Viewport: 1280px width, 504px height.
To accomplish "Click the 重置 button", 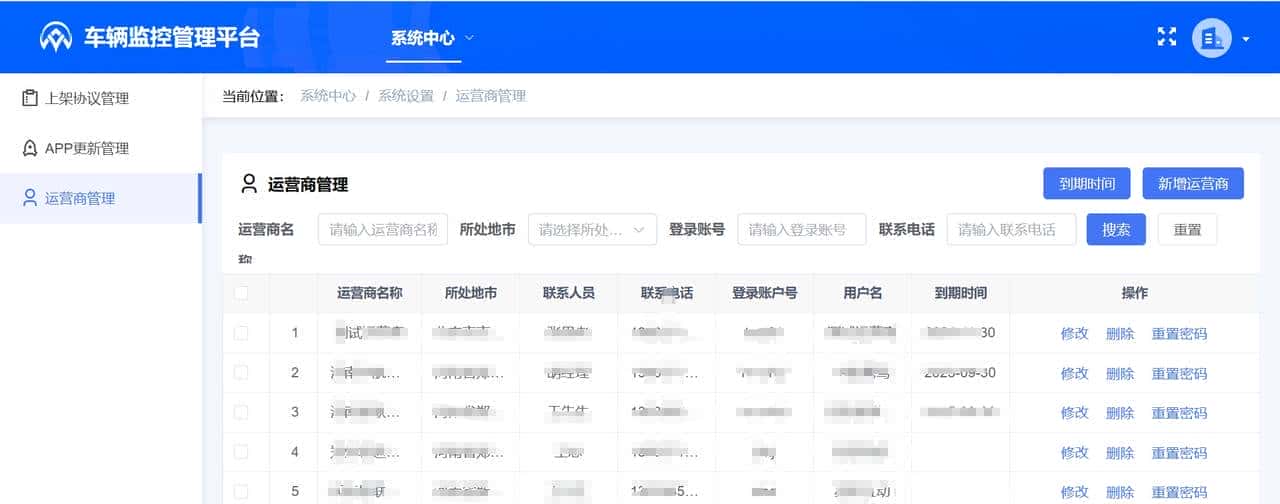I will (x=1188, y=229).
